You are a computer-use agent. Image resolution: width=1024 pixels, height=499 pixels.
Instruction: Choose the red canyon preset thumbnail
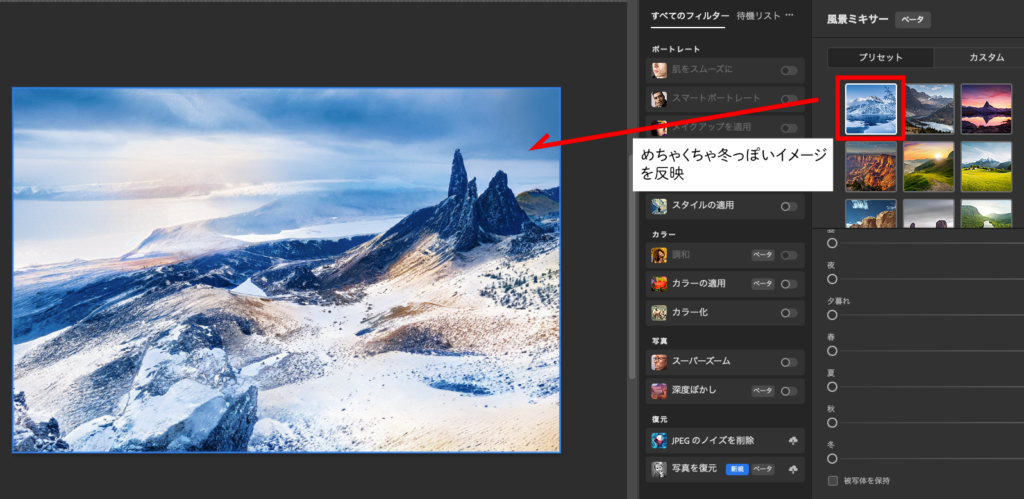tap(871, 167)
